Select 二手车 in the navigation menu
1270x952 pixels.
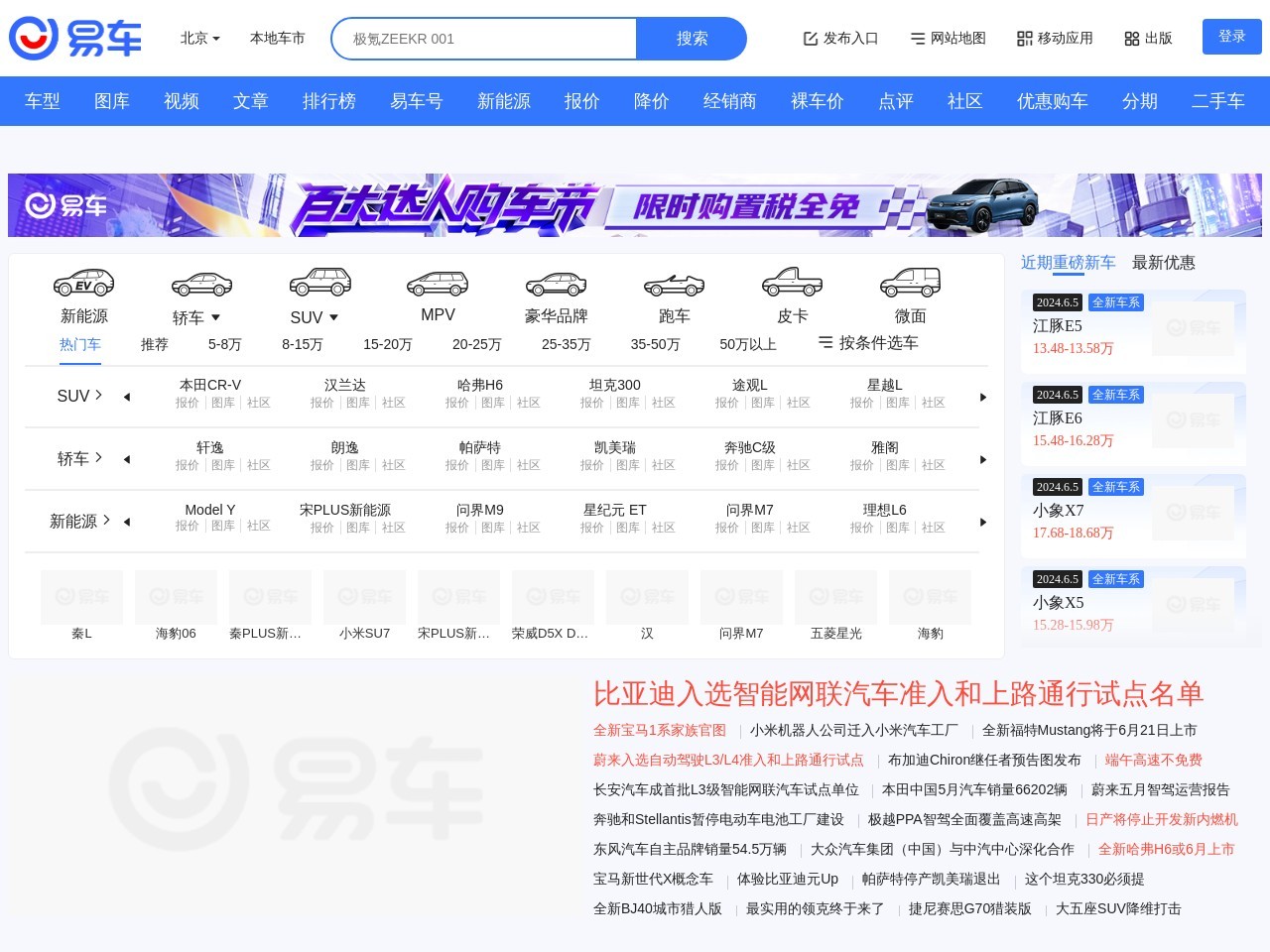point(1217,101)
